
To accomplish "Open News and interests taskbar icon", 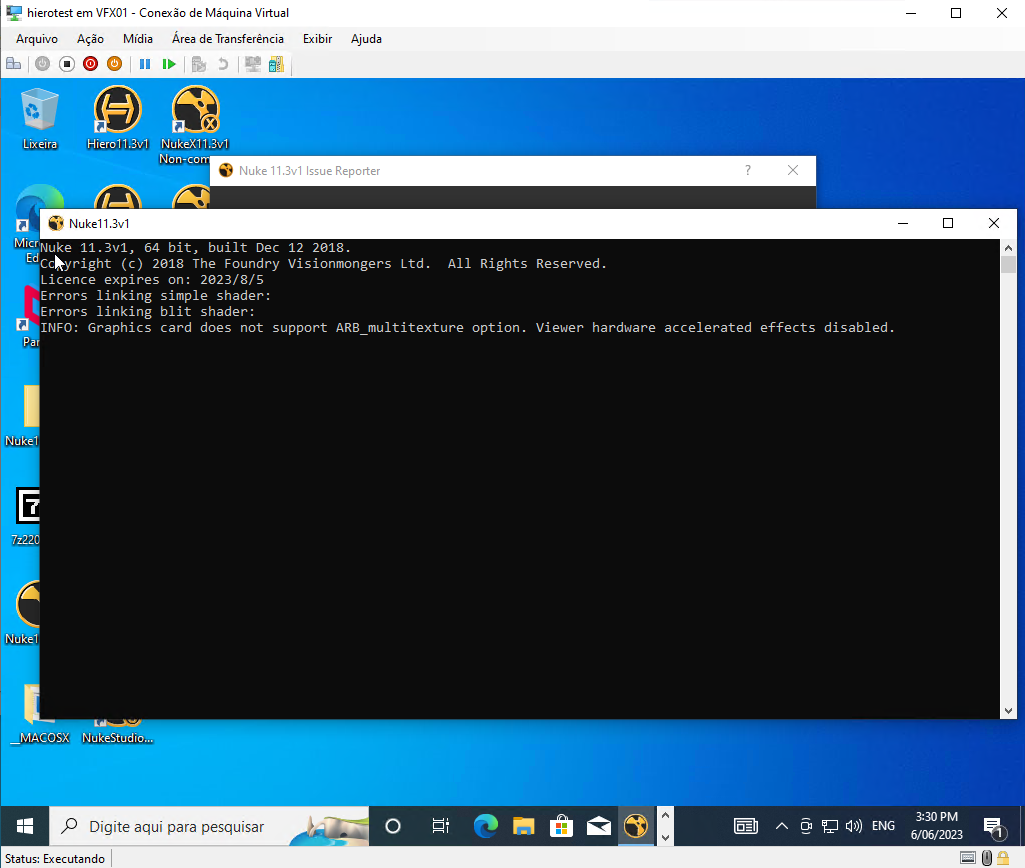I will pyautogui.click(x=745, y=826).
